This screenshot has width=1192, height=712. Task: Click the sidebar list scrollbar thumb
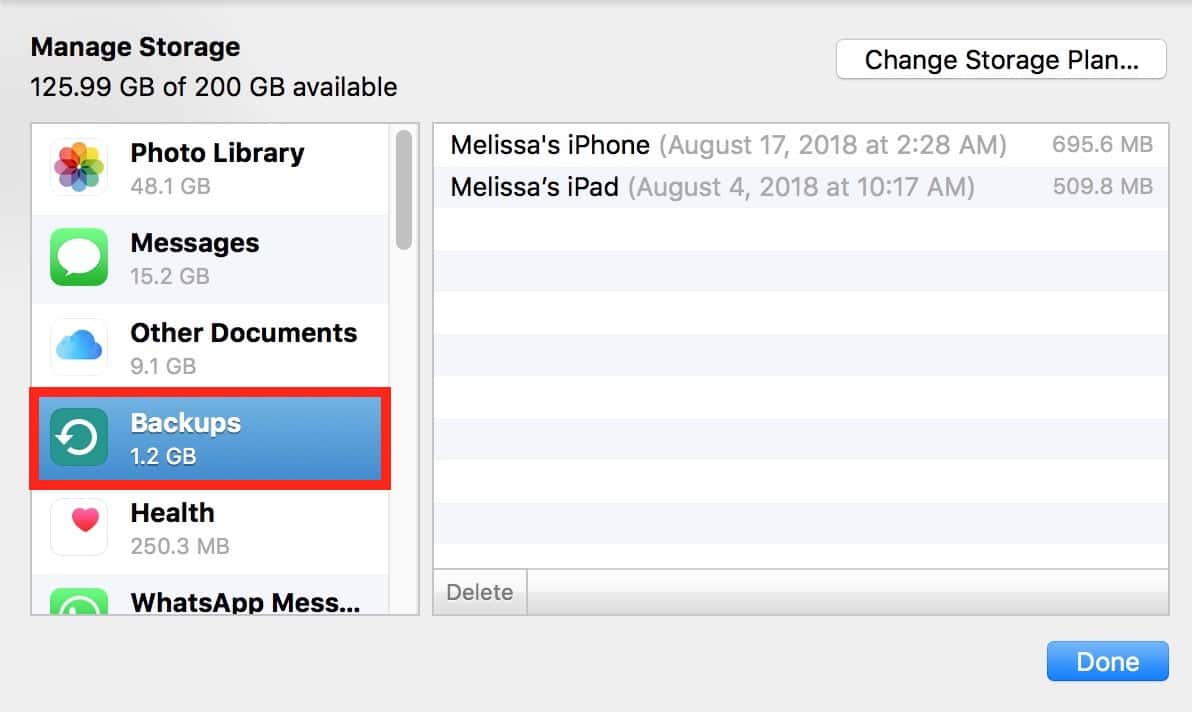pyautogui.click(x=403, y=190)
